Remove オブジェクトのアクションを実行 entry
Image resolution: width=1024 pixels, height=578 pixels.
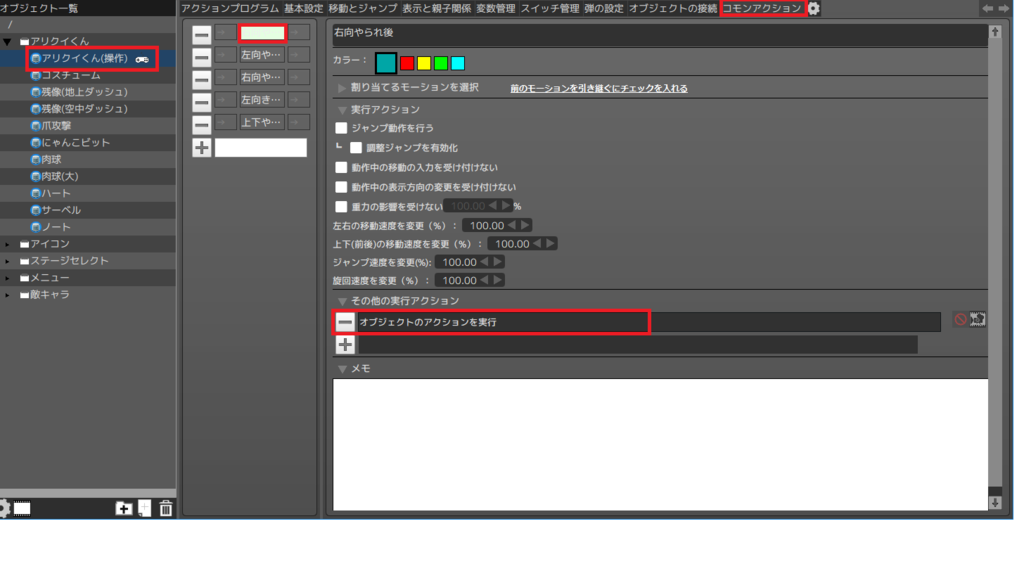[x=345, y=322]
